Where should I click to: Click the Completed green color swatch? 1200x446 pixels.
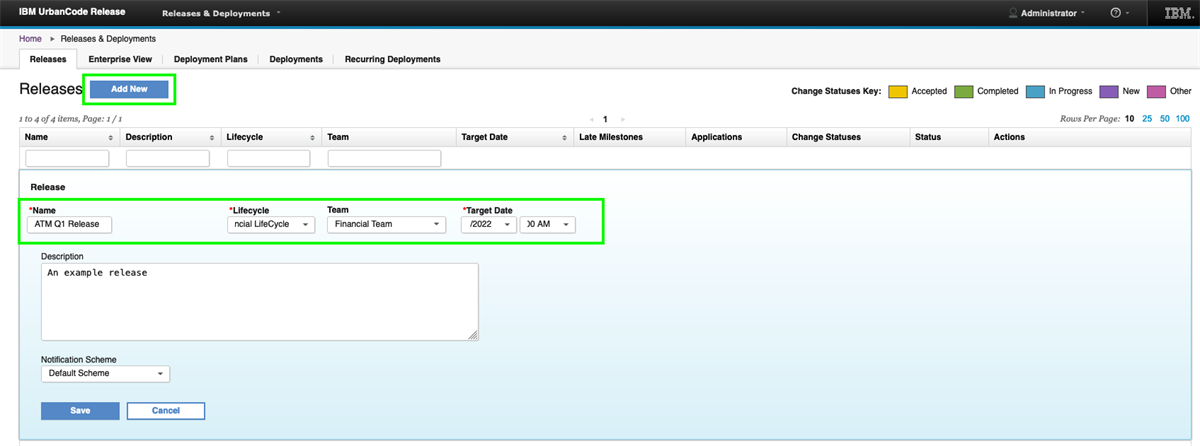[x=963, y=91]
